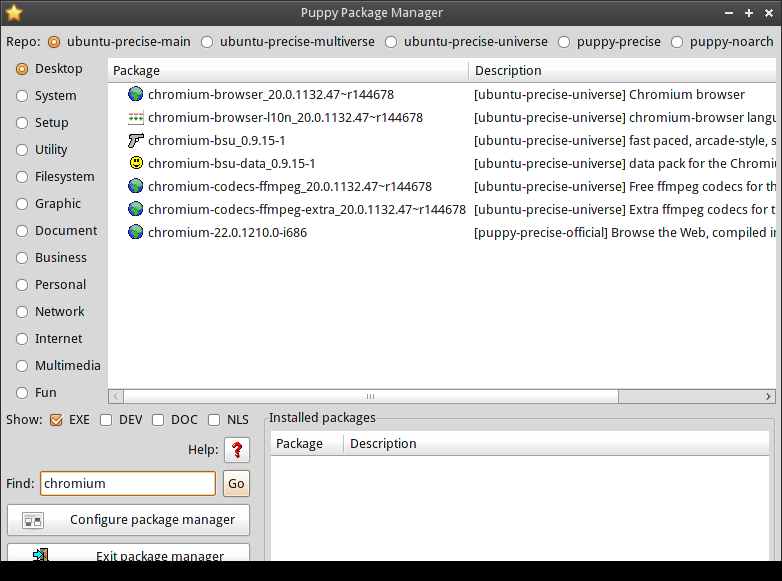
Task: Select the ubuntu-precise-multiverse repo
Action: tap(207, 42)
